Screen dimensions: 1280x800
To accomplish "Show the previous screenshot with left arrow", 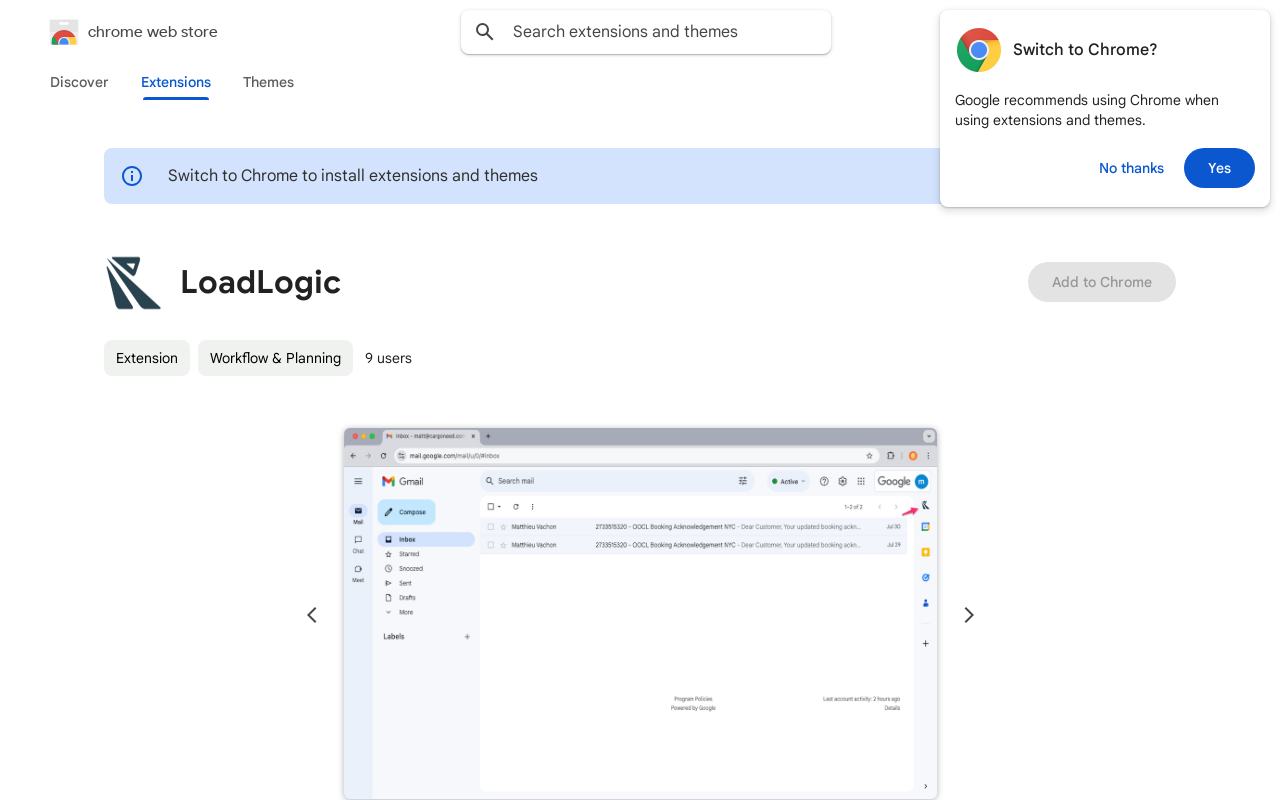I will 312,615.
